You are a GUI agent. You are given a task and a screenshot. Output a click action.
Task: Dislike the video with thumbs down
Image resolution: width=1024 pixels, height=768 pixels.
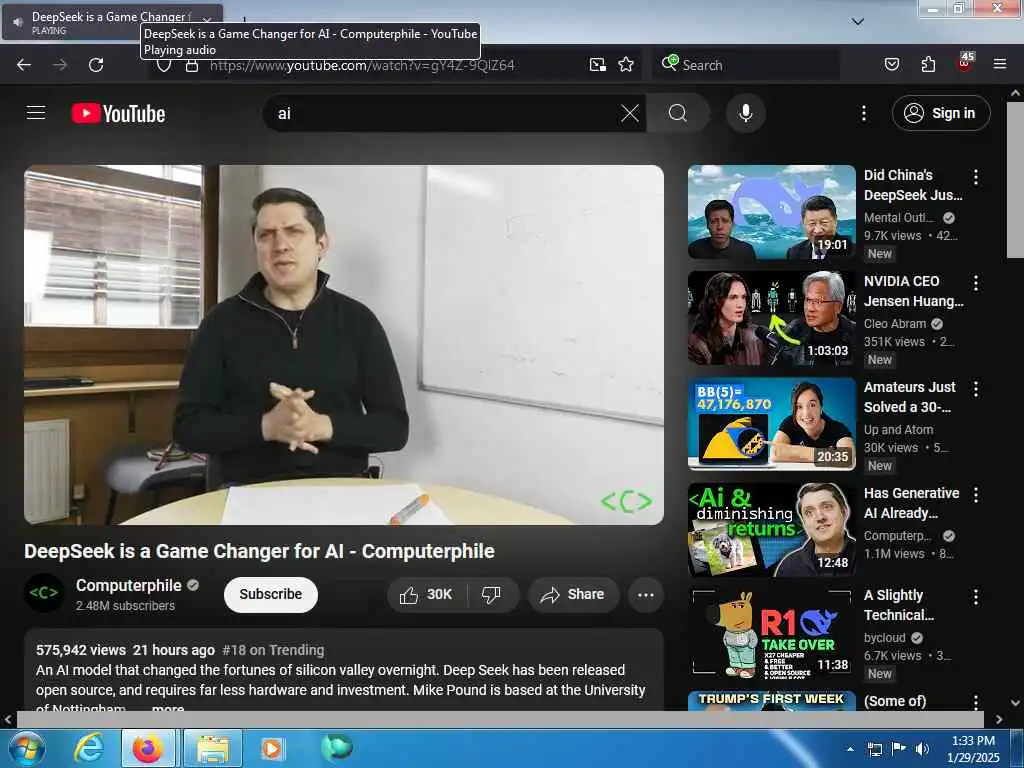click(x=491, y=594)
